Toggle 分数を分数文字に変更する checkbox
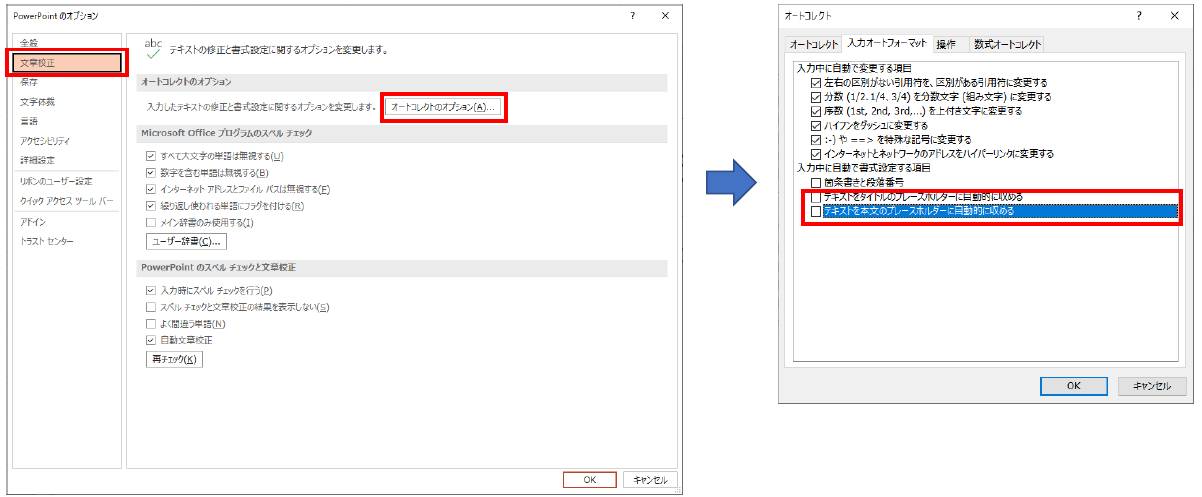Screen dimensions: 1202x497 [817, 97]
